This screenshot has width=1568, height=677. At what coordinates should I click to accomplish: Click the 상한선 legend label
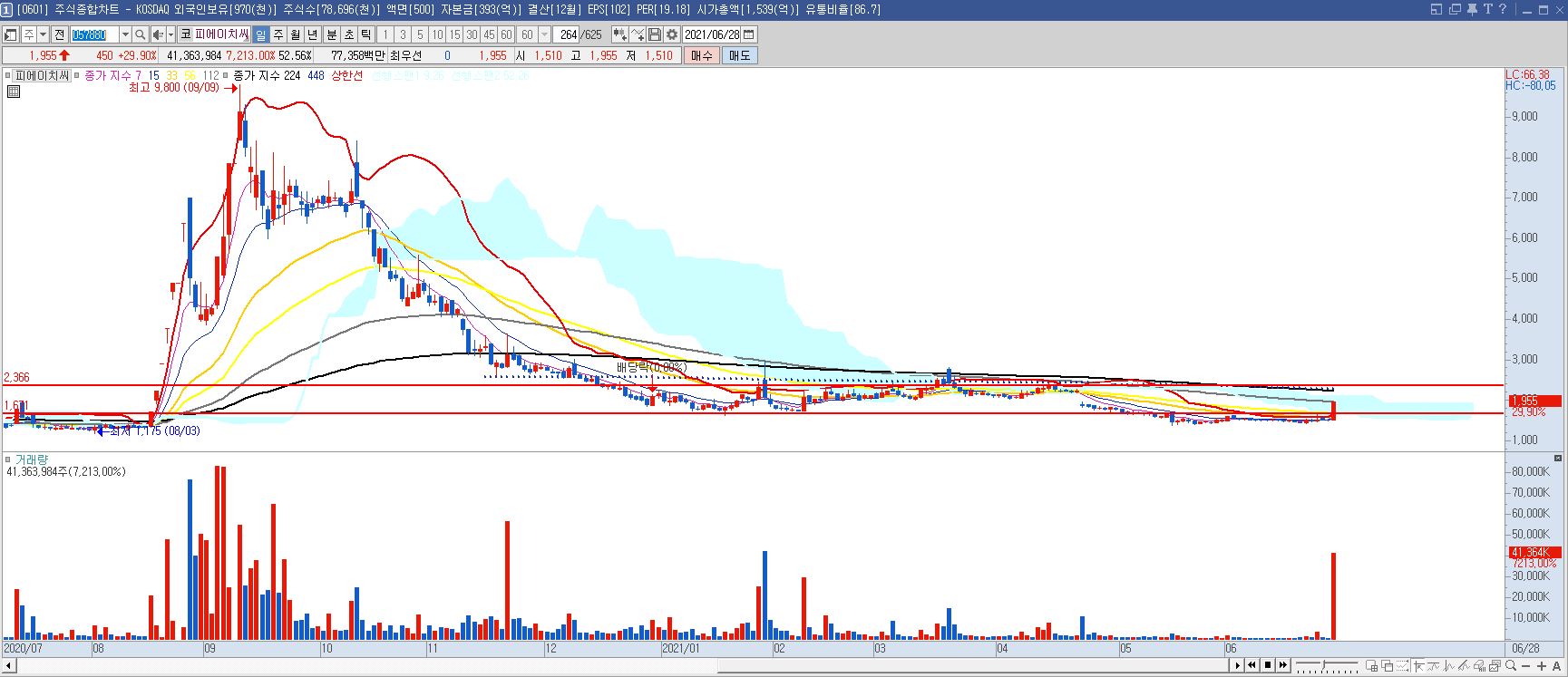346,75
